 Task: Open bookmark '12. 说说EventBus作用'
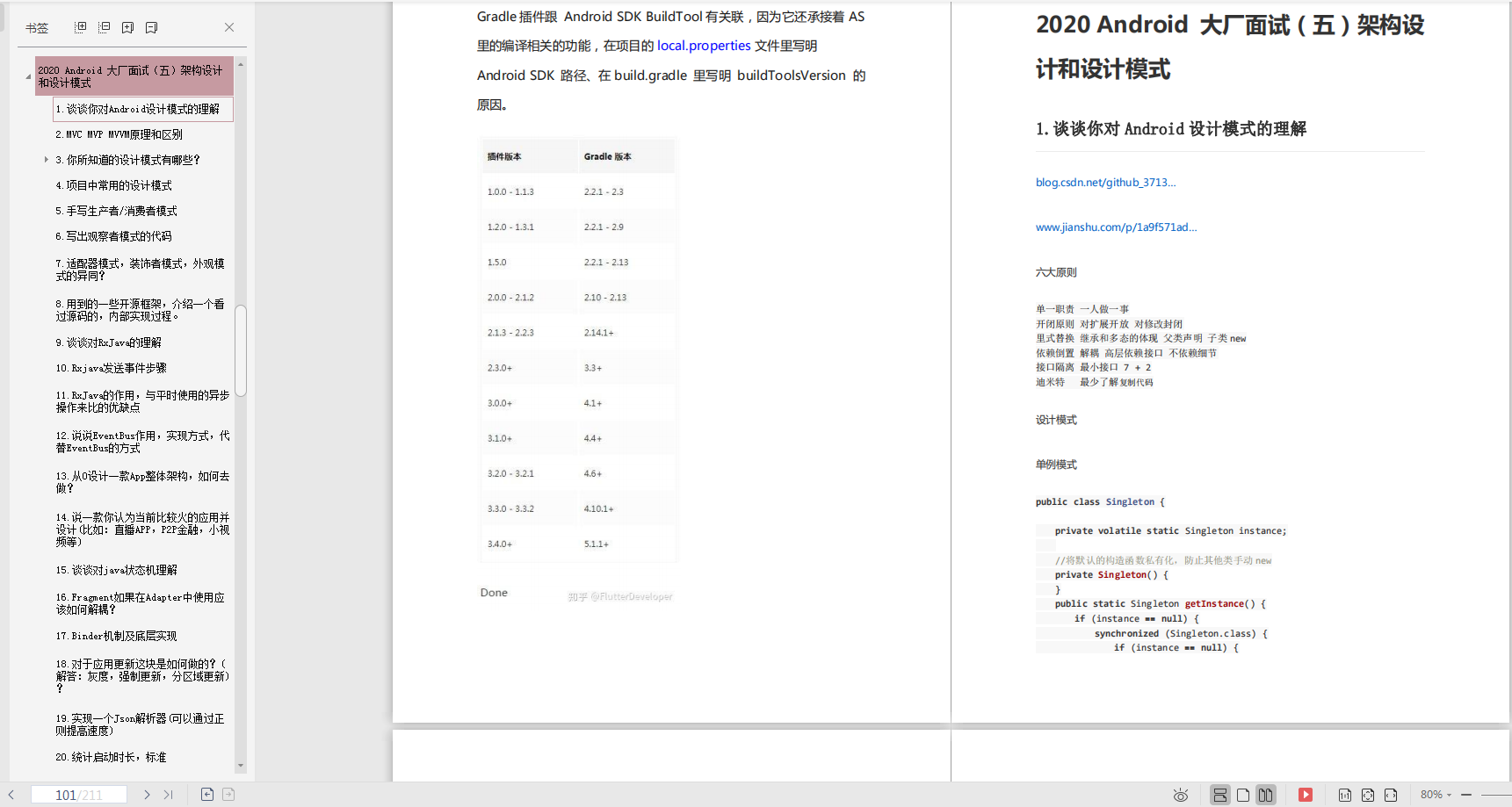[142, 442]
